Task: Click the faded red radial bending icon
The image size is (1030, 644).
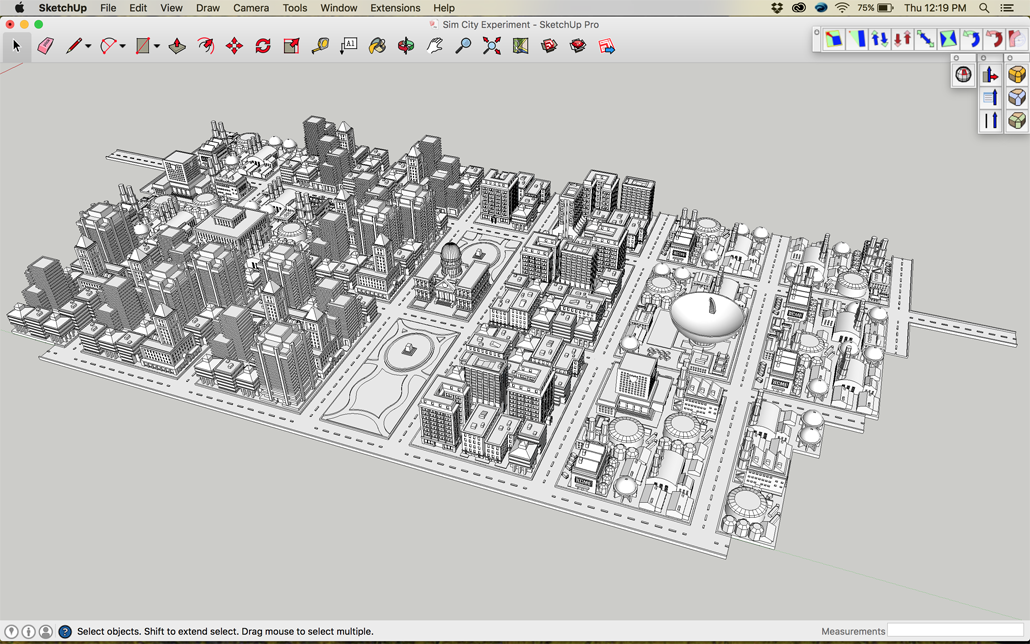Action: pyautogui.click(x=1017, y=39)
